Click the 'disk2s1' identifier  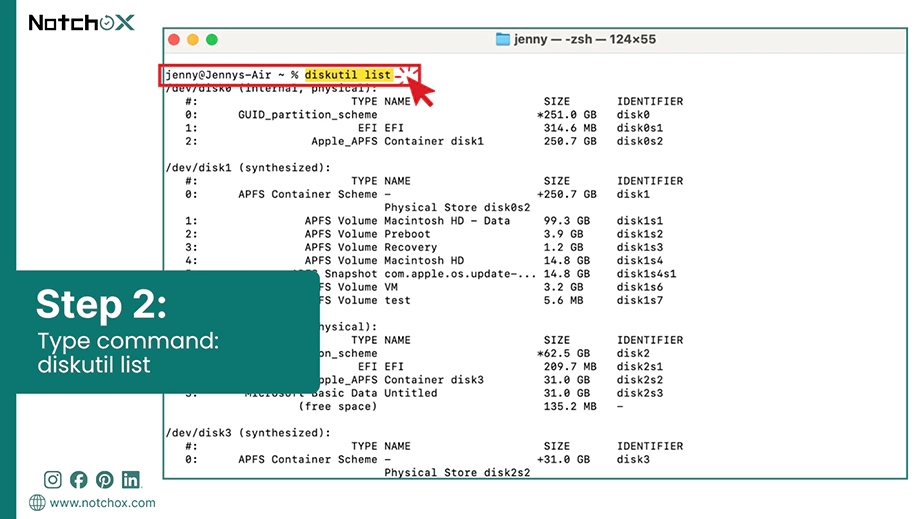point(640,367)
